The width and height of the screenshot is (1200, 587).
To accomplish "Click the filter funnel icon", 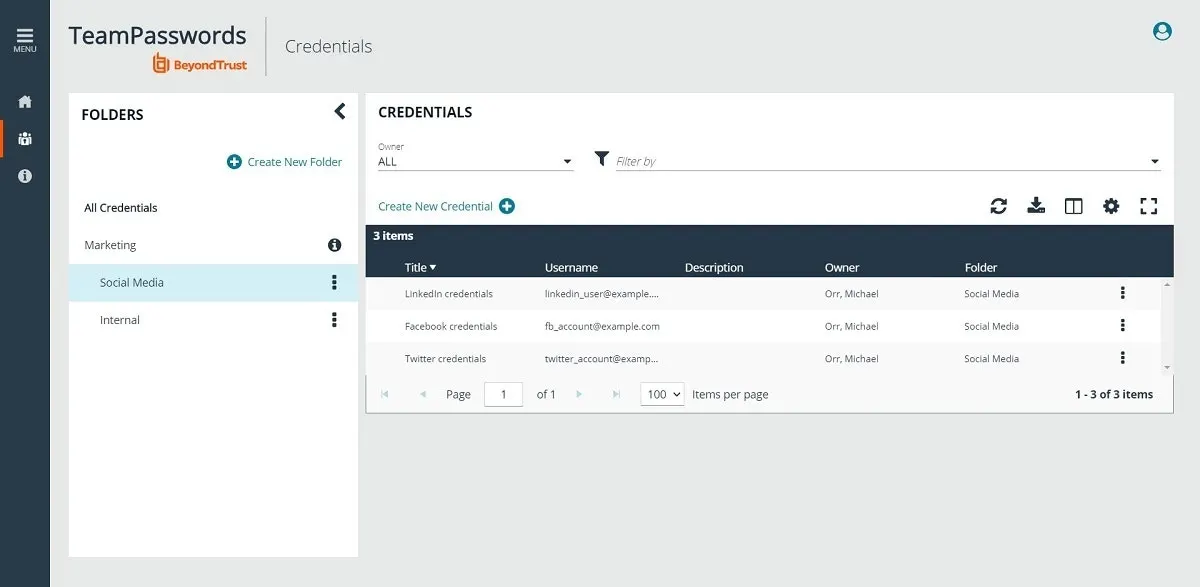I will click(x=601, y=159).
